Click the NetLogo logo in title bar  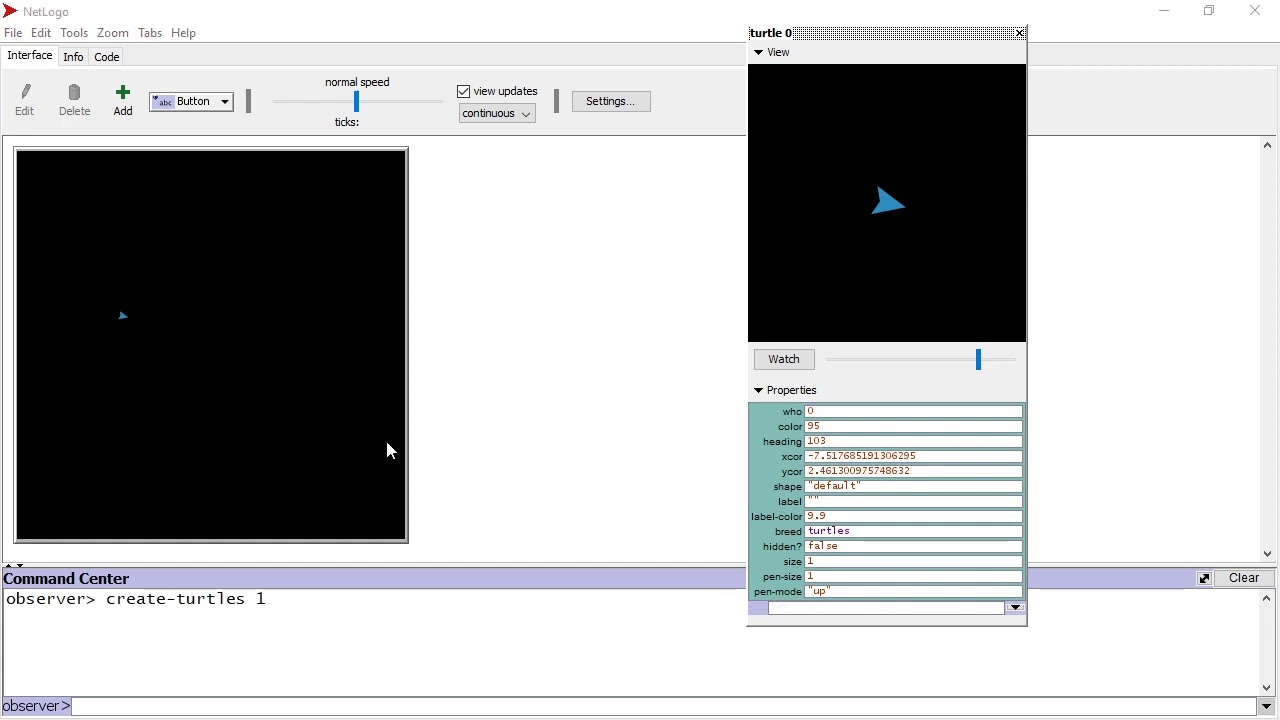coord(10,11)
